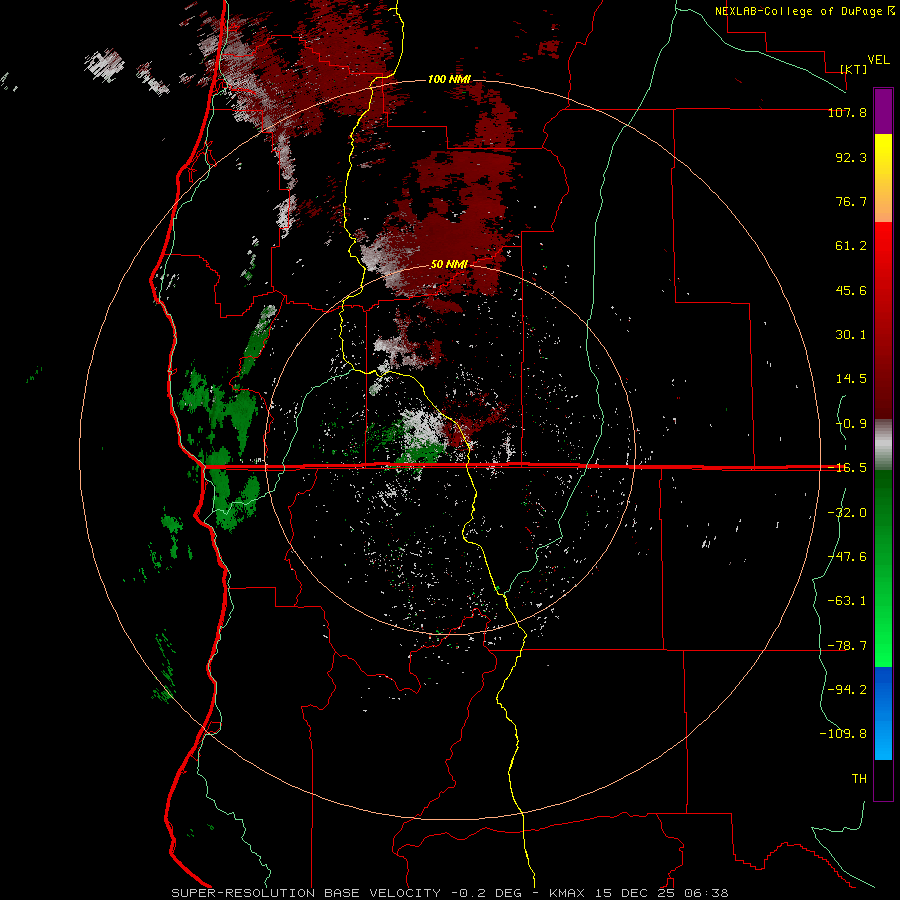
Task: Click the 14.5 velocity scale value
Action: tap(851, 379)
